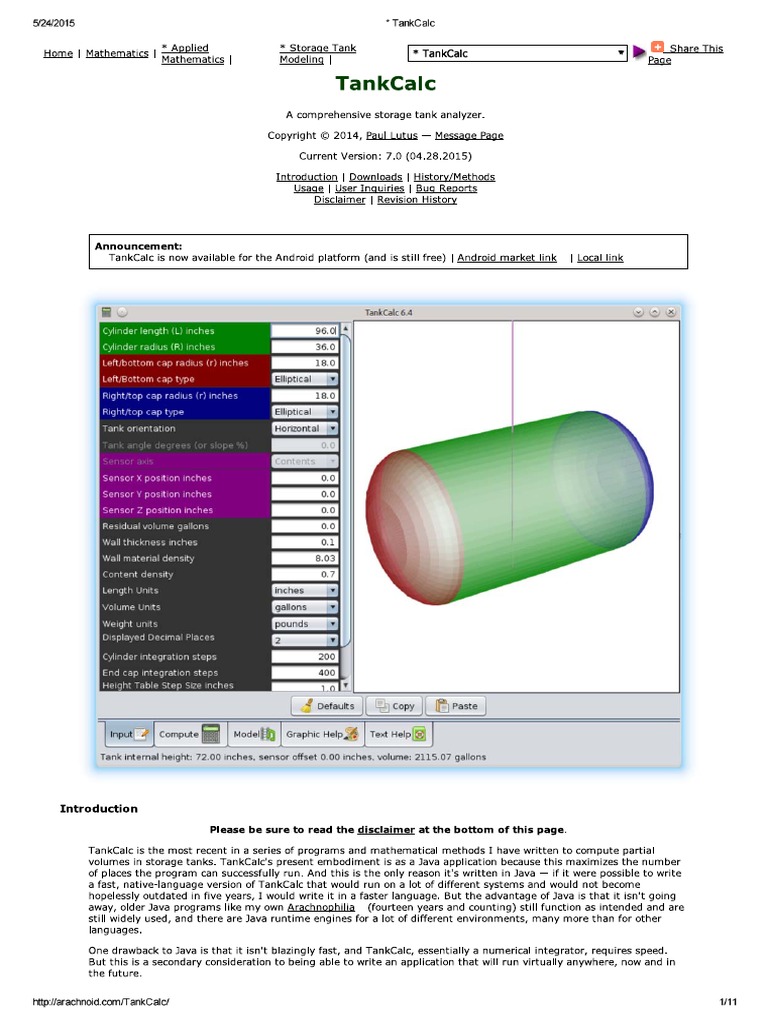Viewport: 768px width, 1024px height.
Task: Open the Model tab
Action: 254,734
